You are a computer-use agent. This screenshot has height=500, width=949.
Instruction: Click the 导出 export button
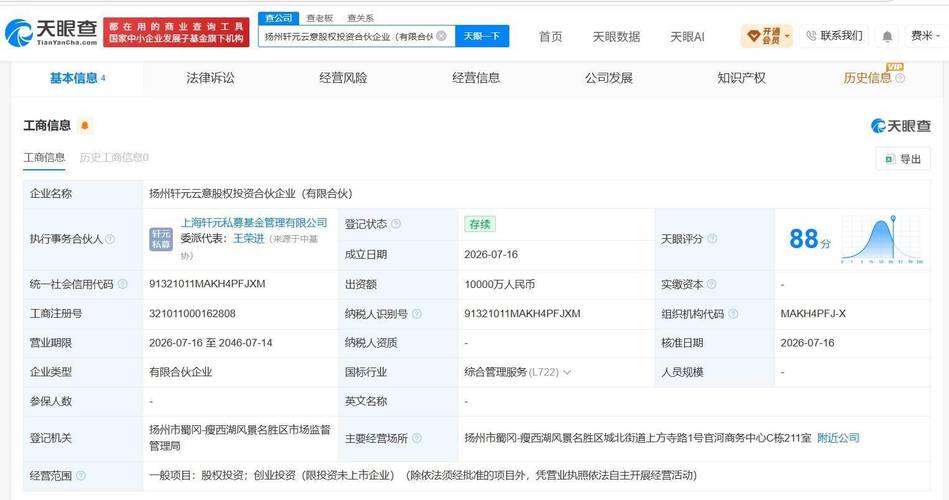tap(903, 159)
